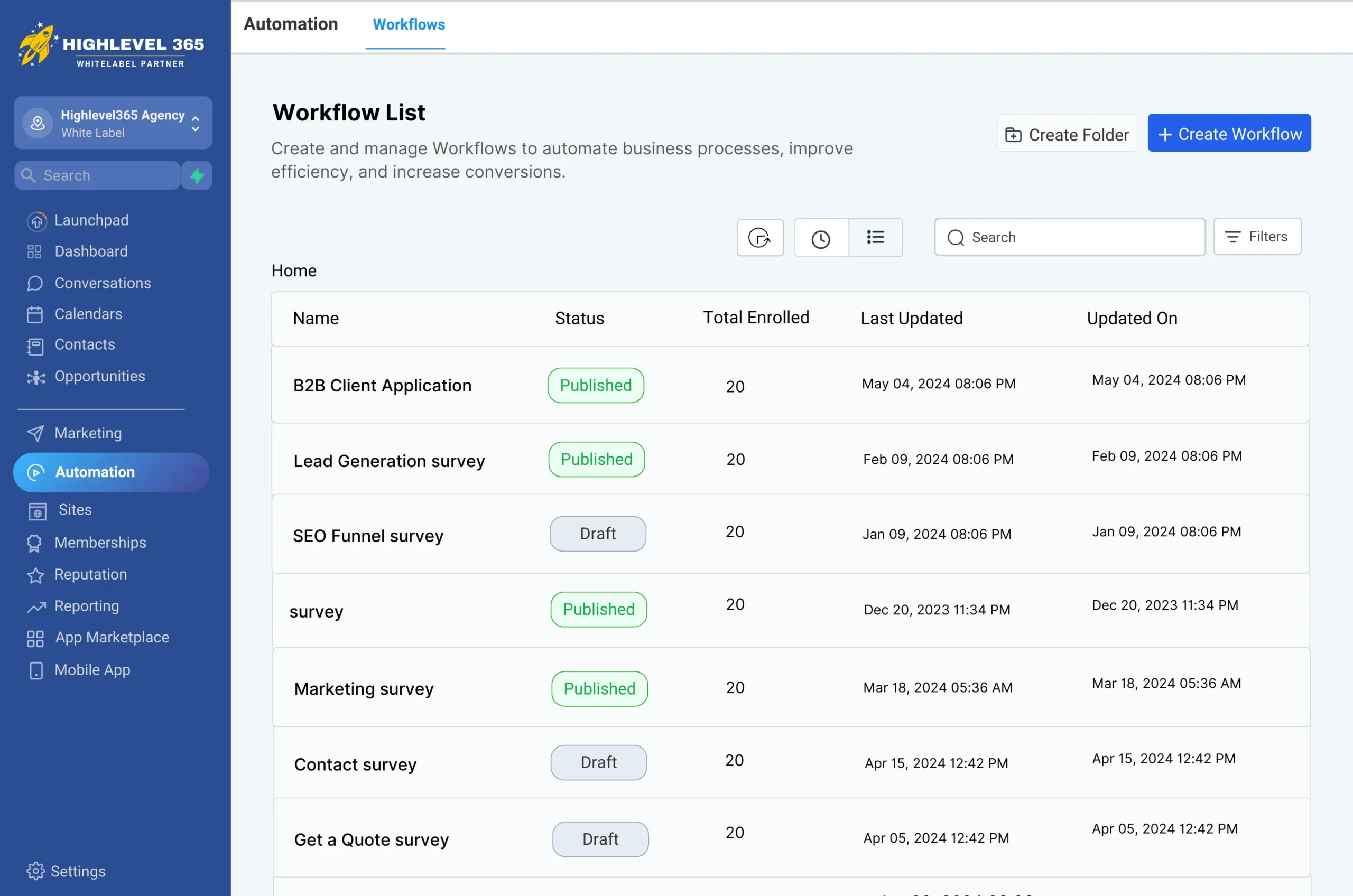Click the Create Folder button

1067,134
